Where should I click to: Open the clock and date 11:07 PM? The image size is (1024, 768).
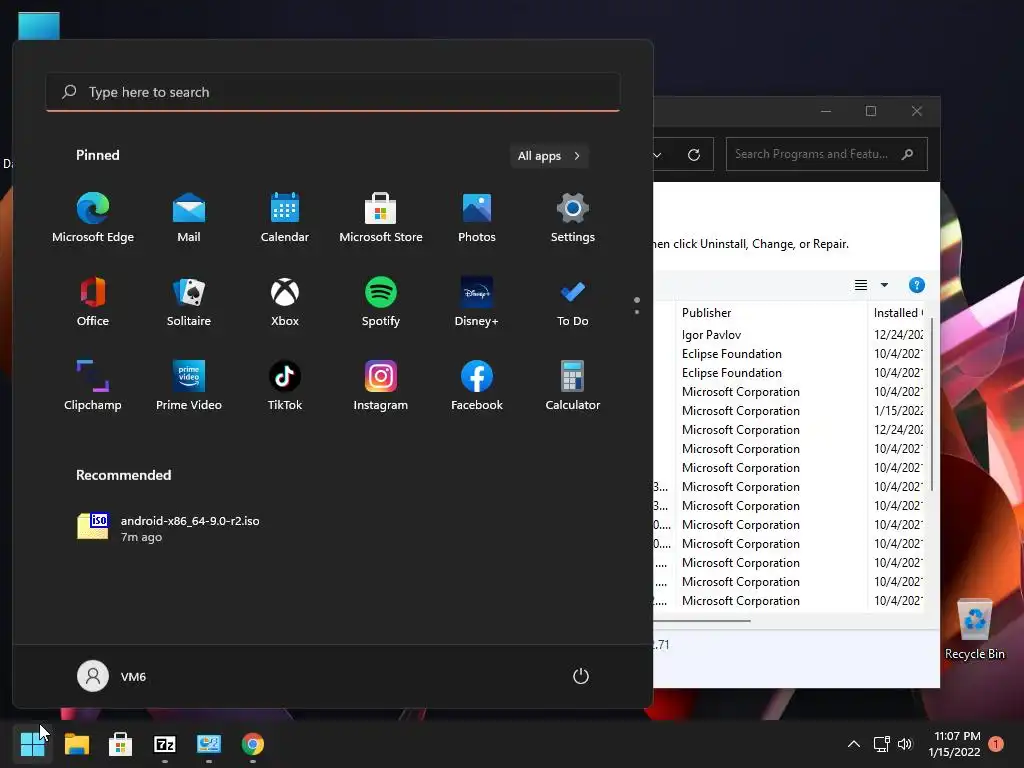click(x=955, y=744)
